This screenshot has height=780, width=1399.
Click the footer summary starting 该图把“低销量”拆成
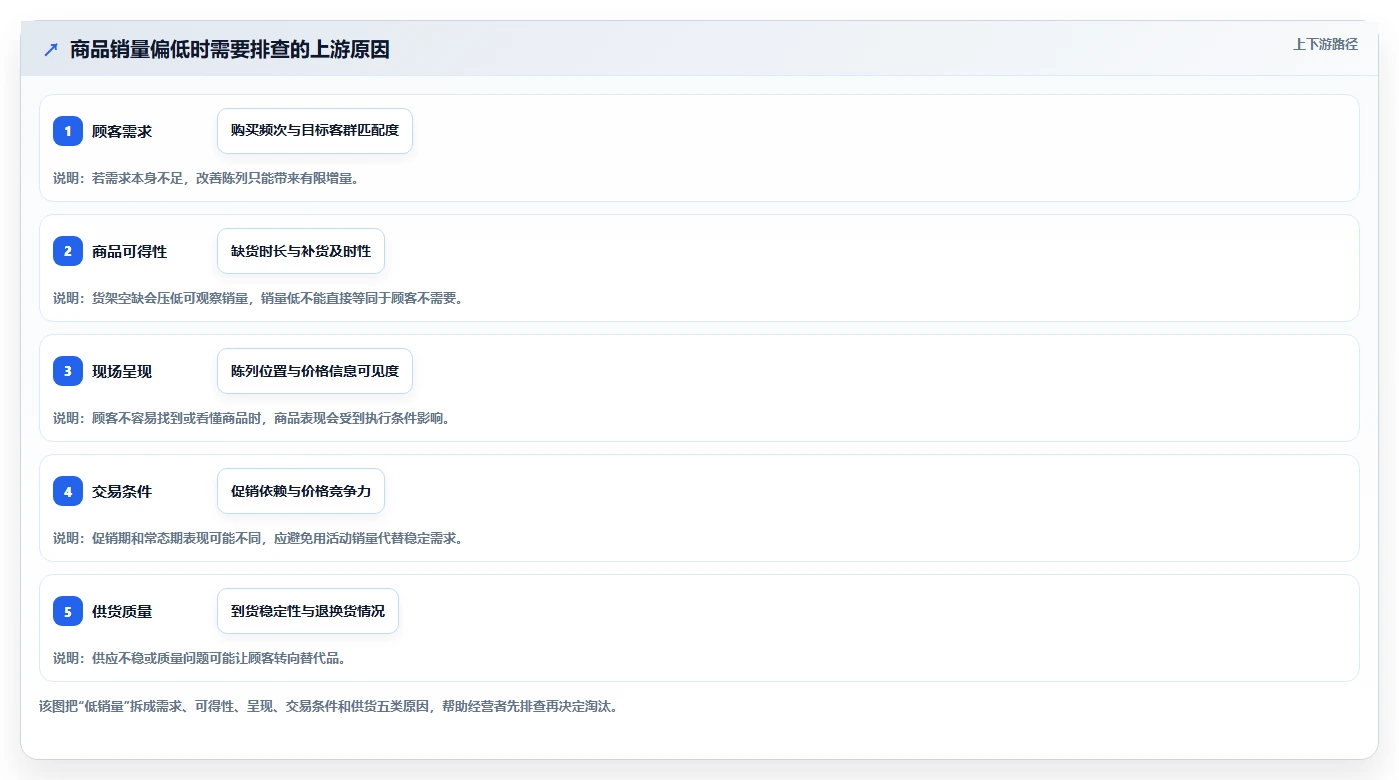pyautogui.click(x=329, y=706)
